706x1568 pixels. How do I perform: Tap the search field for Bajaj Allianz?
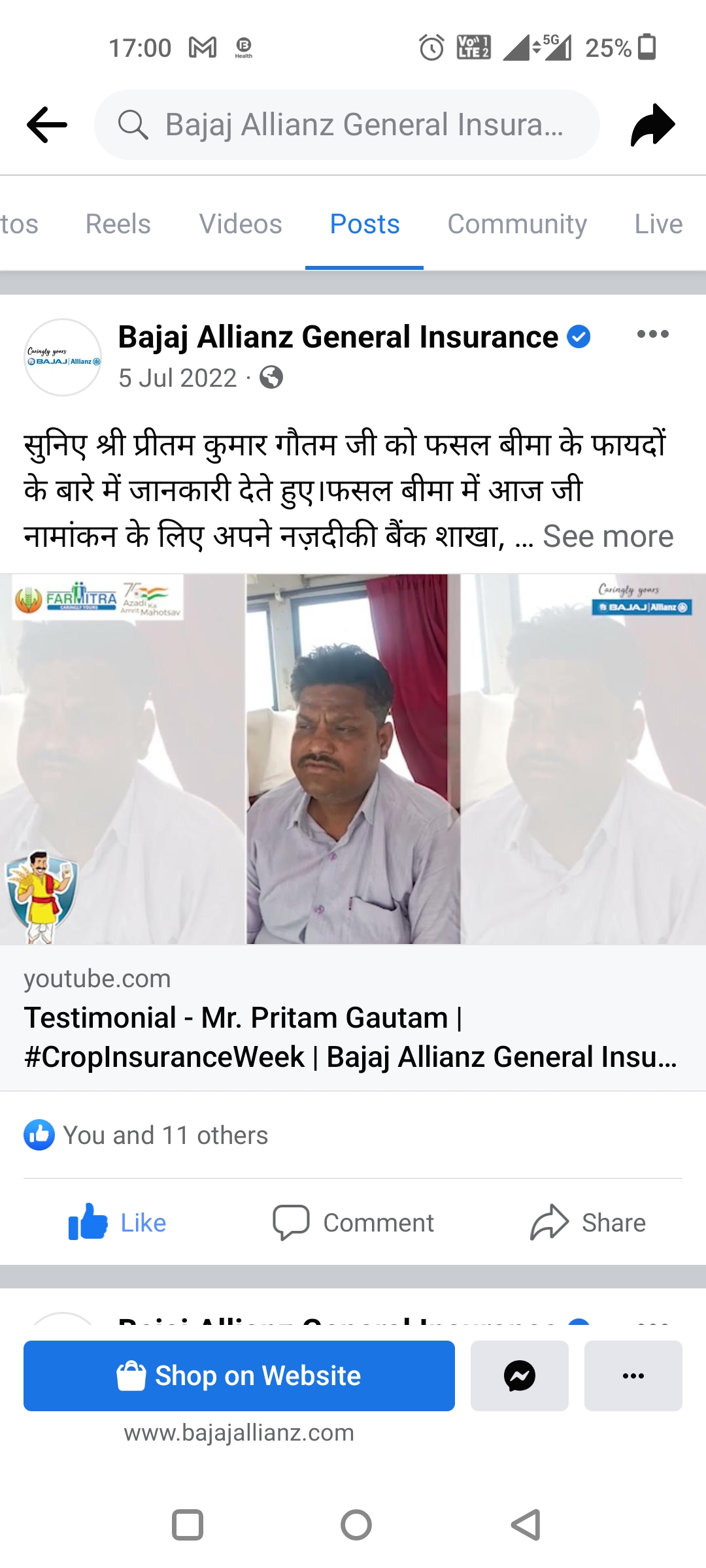[347, 125]
